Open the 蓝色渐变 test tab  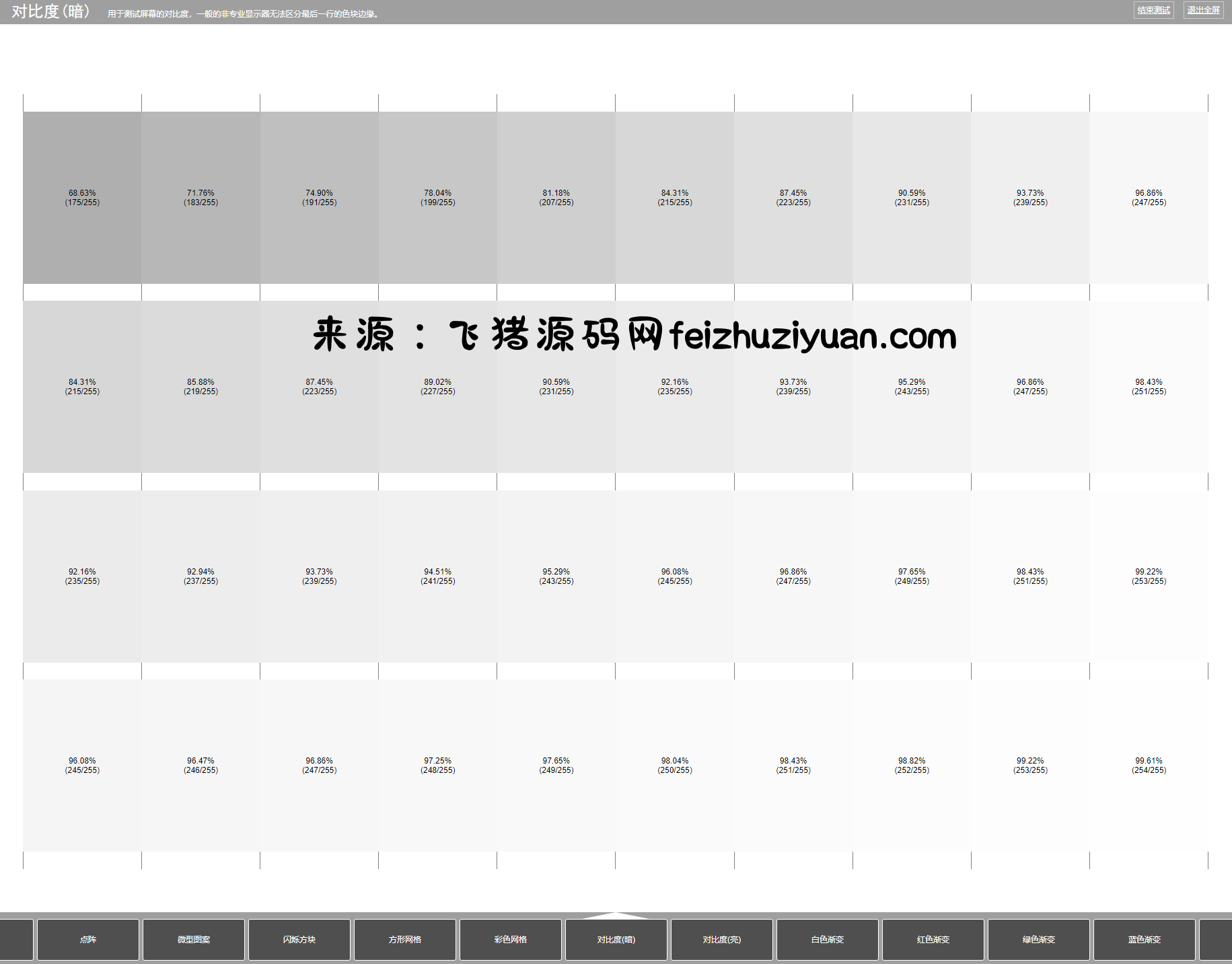1145,939
